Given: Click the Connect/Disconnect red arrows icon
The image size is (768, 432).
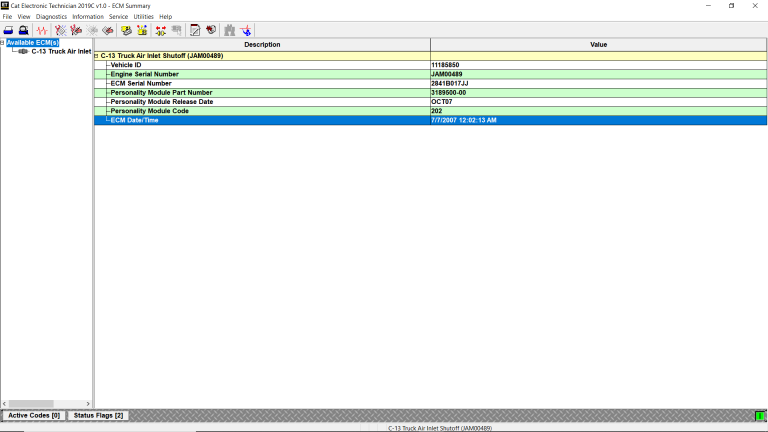Looking at the screenshot, I should tap(161, 30).
